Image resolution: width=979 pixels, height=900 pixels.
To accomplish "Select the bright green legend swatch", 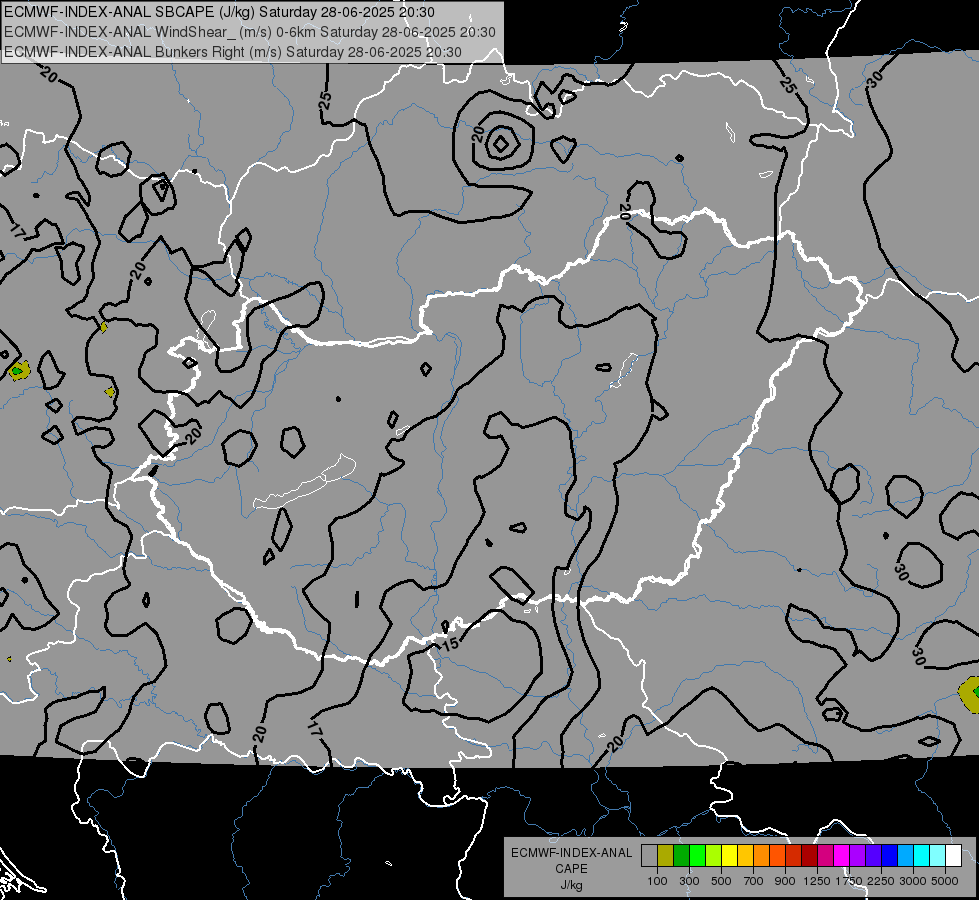I will [x=697, y=856].
